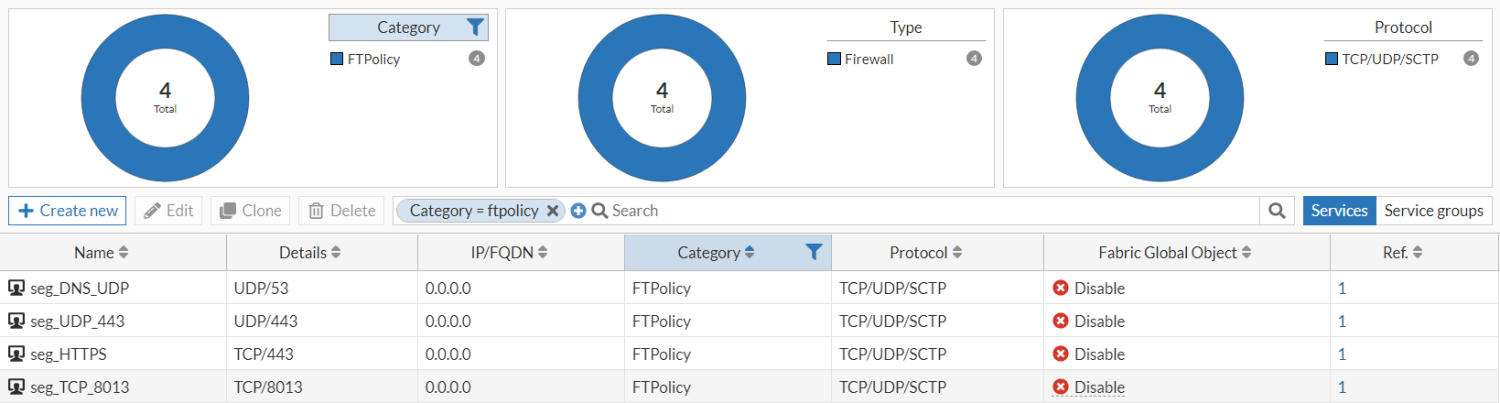Sort by Details column arrows
The image size is (1500, 403).
click(x=336, y=253)
